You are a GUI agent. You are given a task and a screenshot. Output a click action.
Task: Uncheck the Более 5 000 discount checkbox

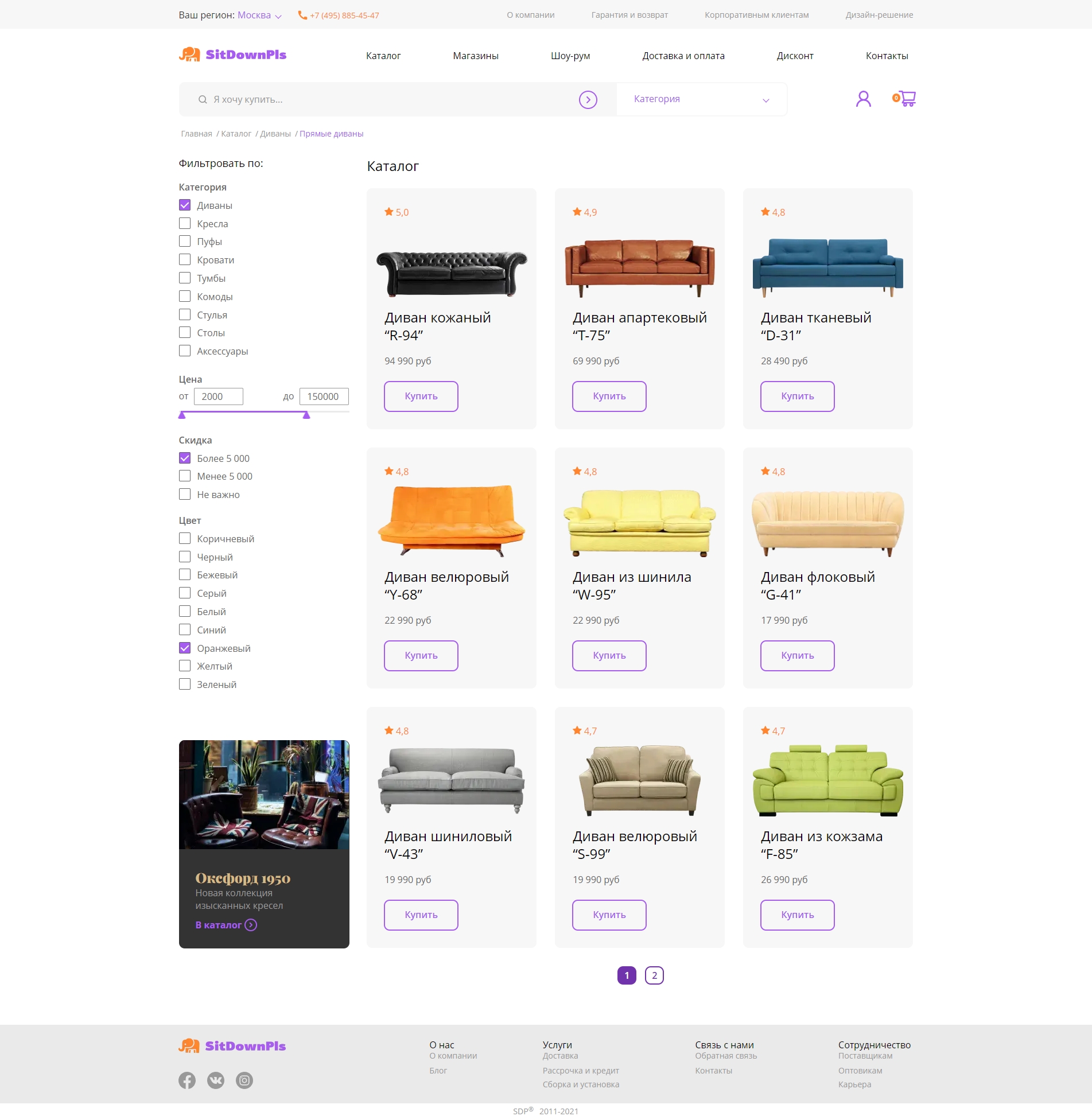click(185, 458)
